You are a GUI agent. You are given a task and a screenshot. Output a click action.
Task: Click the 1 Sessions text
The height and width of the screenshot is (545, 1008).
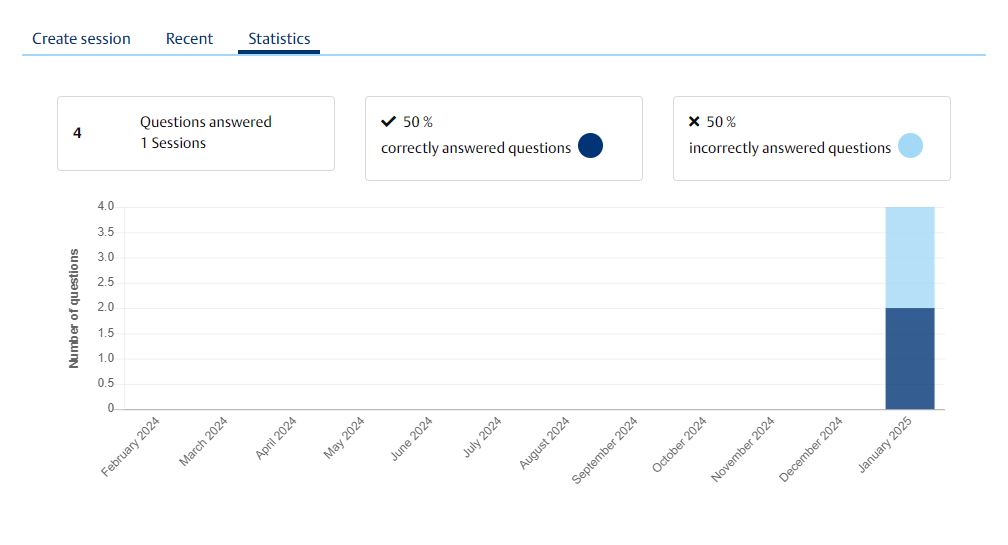coord(173,143)
